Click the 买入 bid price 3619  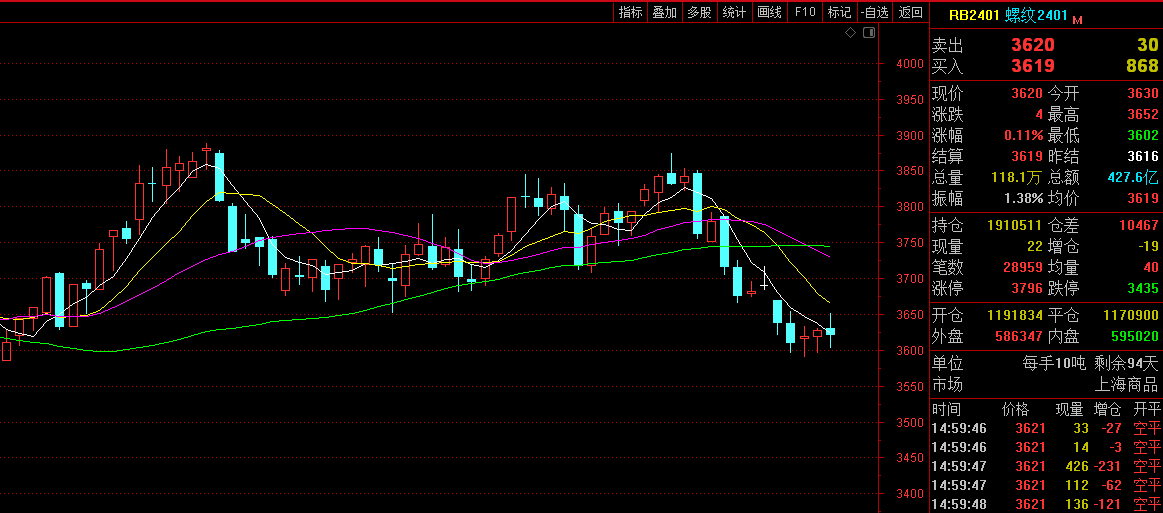[x=1032, y=66]
